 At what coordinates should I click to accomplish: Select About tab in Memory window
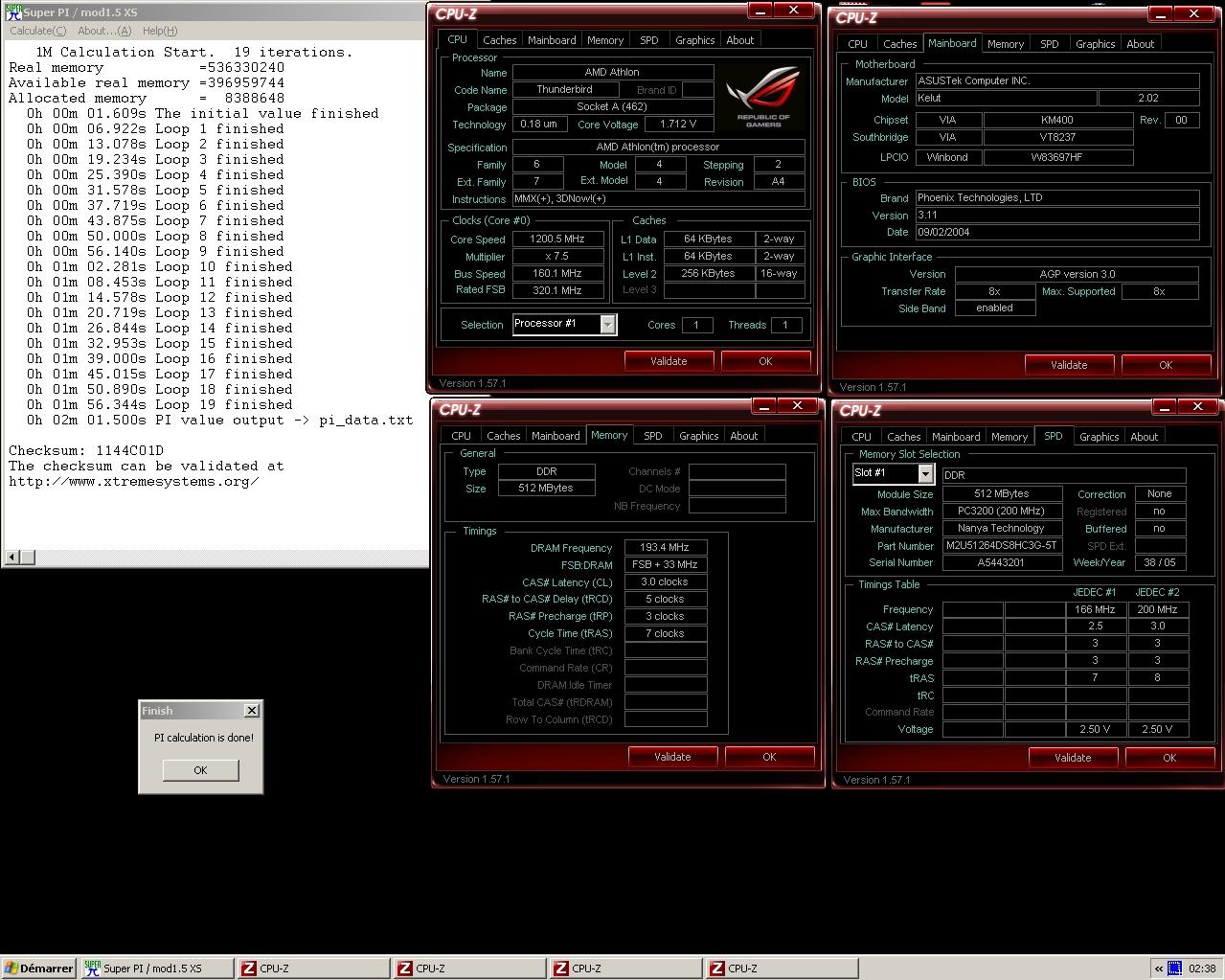tap(743, 436)
